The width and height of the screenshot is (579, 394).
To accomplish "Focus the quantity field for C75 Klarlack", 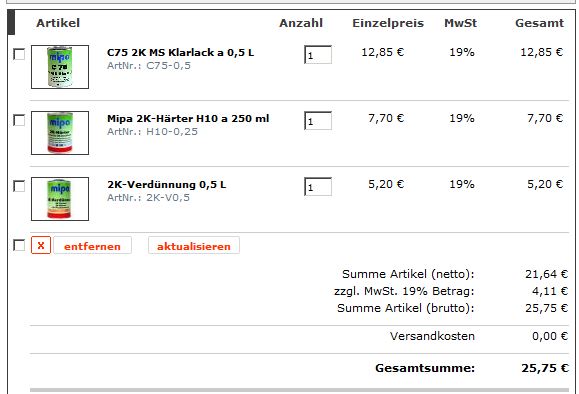I will (318, 55).
